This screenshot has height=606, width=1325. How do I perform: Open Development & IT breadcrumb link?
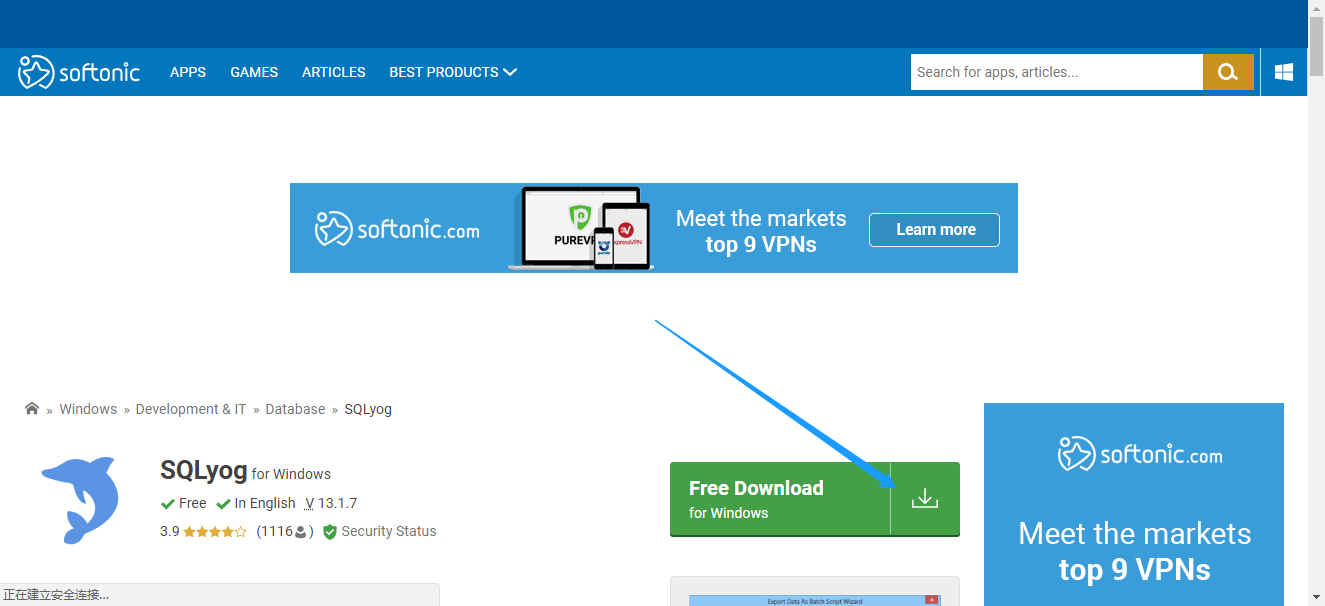tap(191, 409)
